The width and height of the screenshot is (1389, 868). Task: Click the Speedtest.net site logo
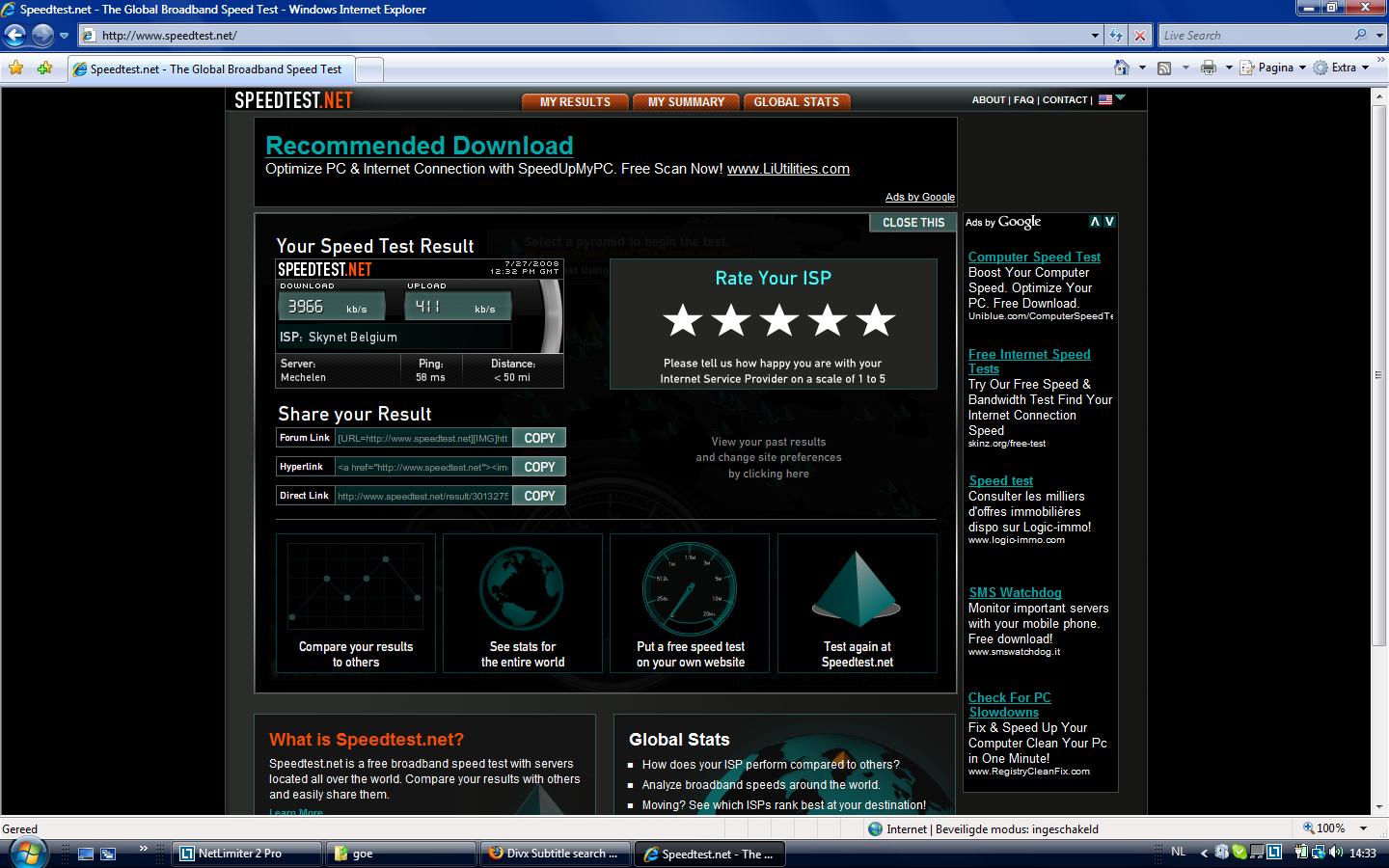click(293, 100)
